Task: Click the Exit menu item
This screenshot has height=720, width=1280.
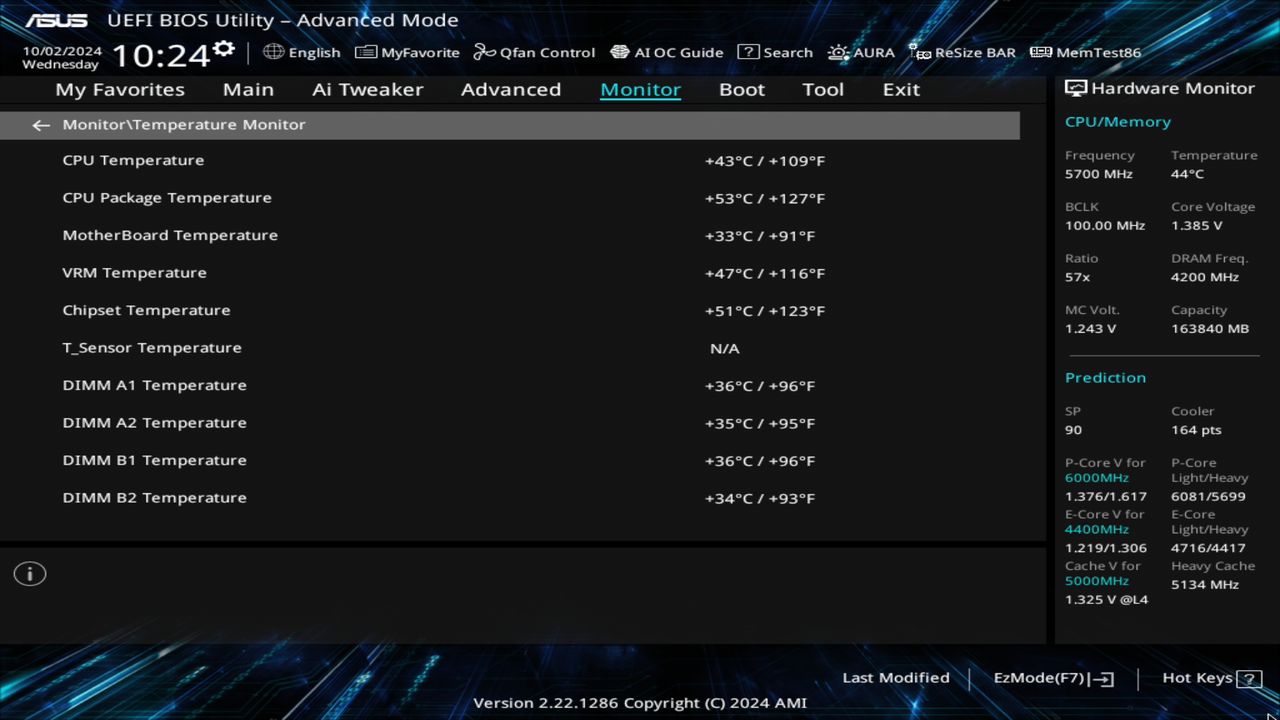Action: (900, 89)
